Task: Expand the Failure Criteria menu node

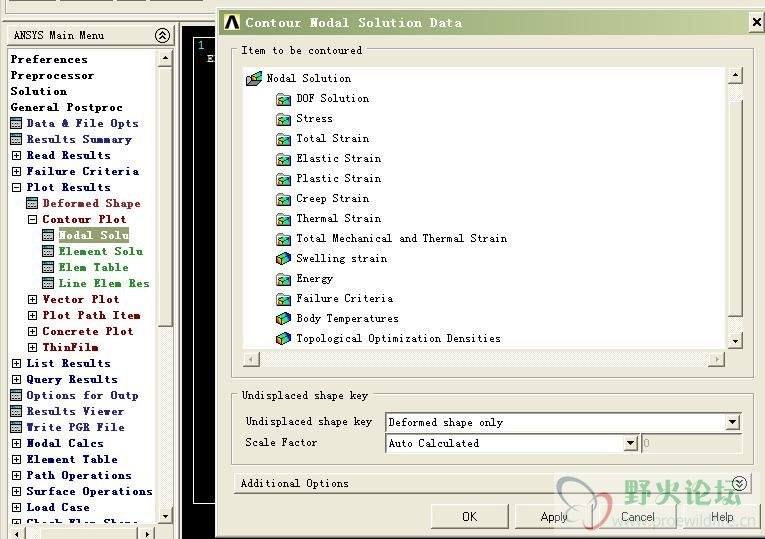Action: [16, 171]
